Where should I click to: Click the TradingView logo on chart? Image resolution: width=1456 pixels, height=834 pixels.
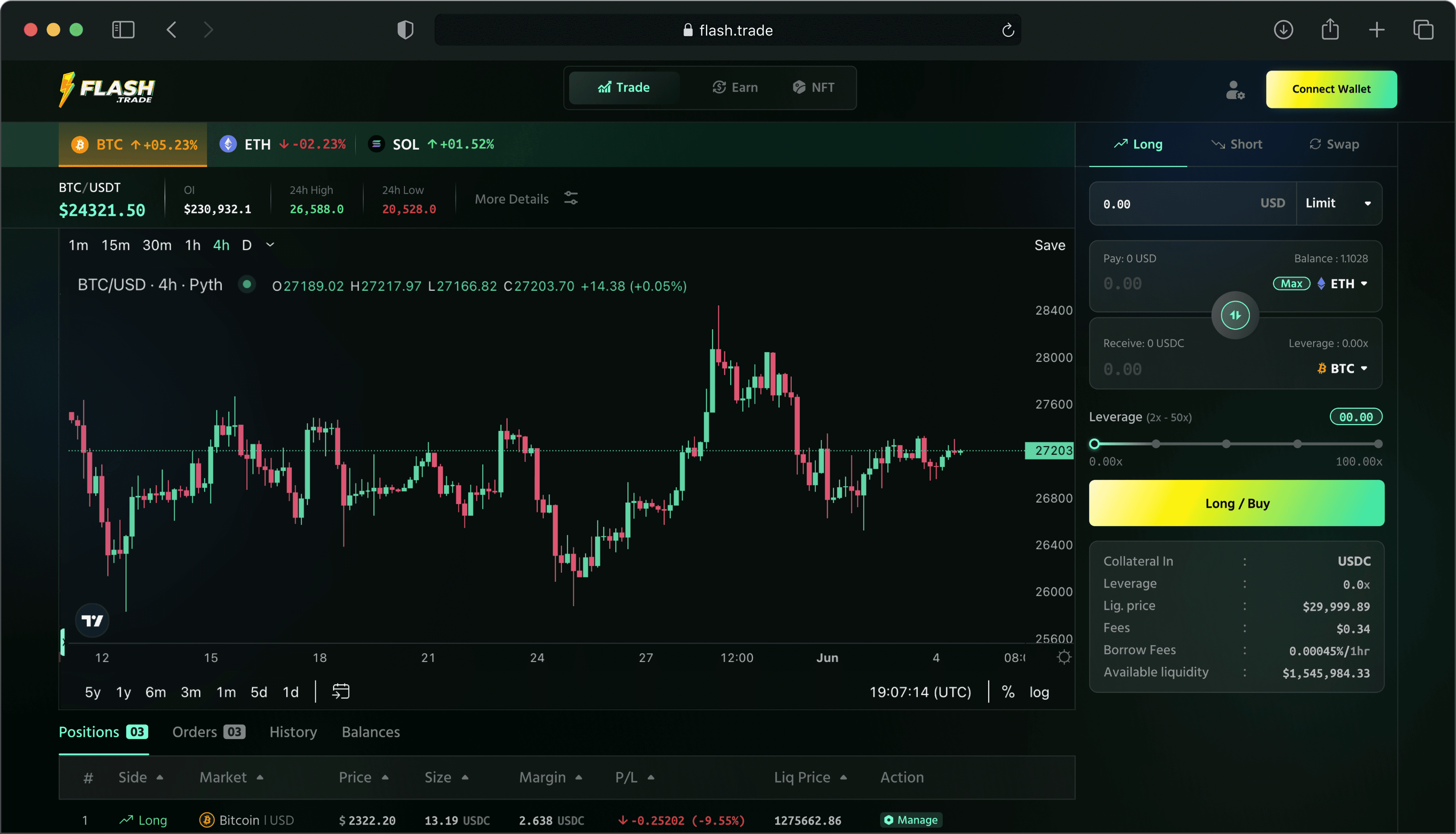92,620
